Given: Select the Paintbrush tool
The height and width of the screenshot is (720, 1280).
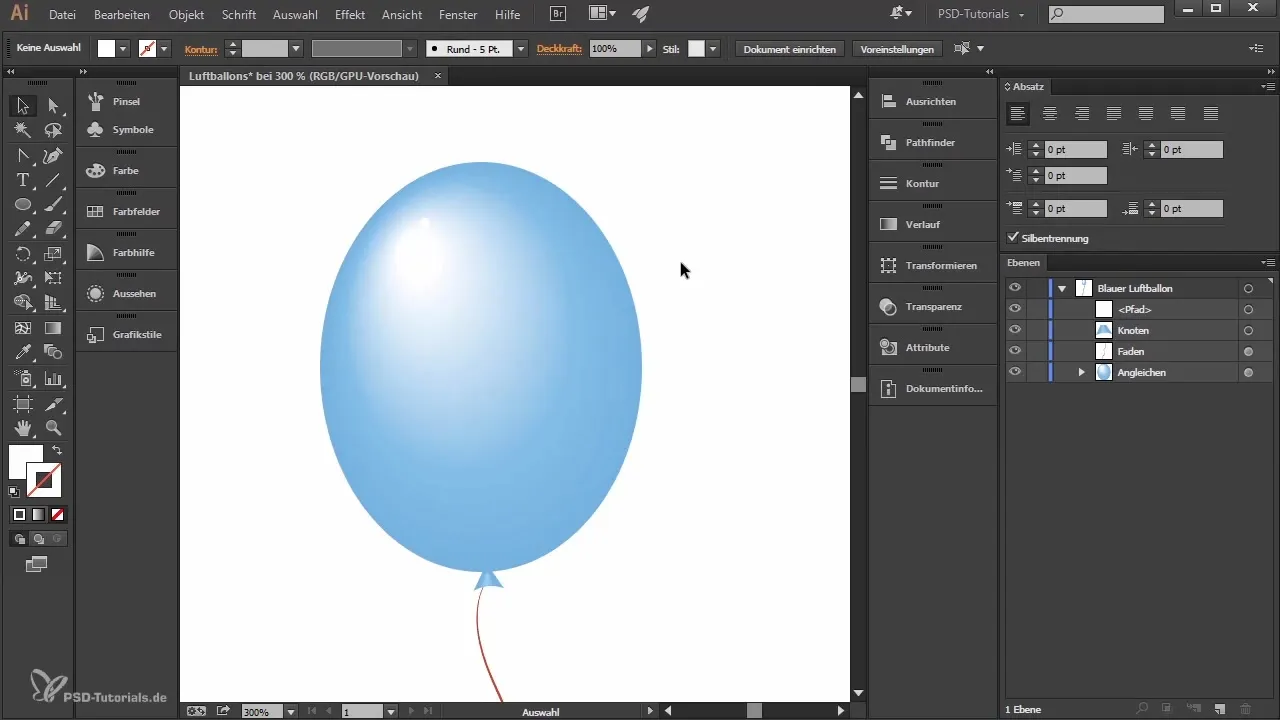Looking at the screenshot, I should 53,204.
